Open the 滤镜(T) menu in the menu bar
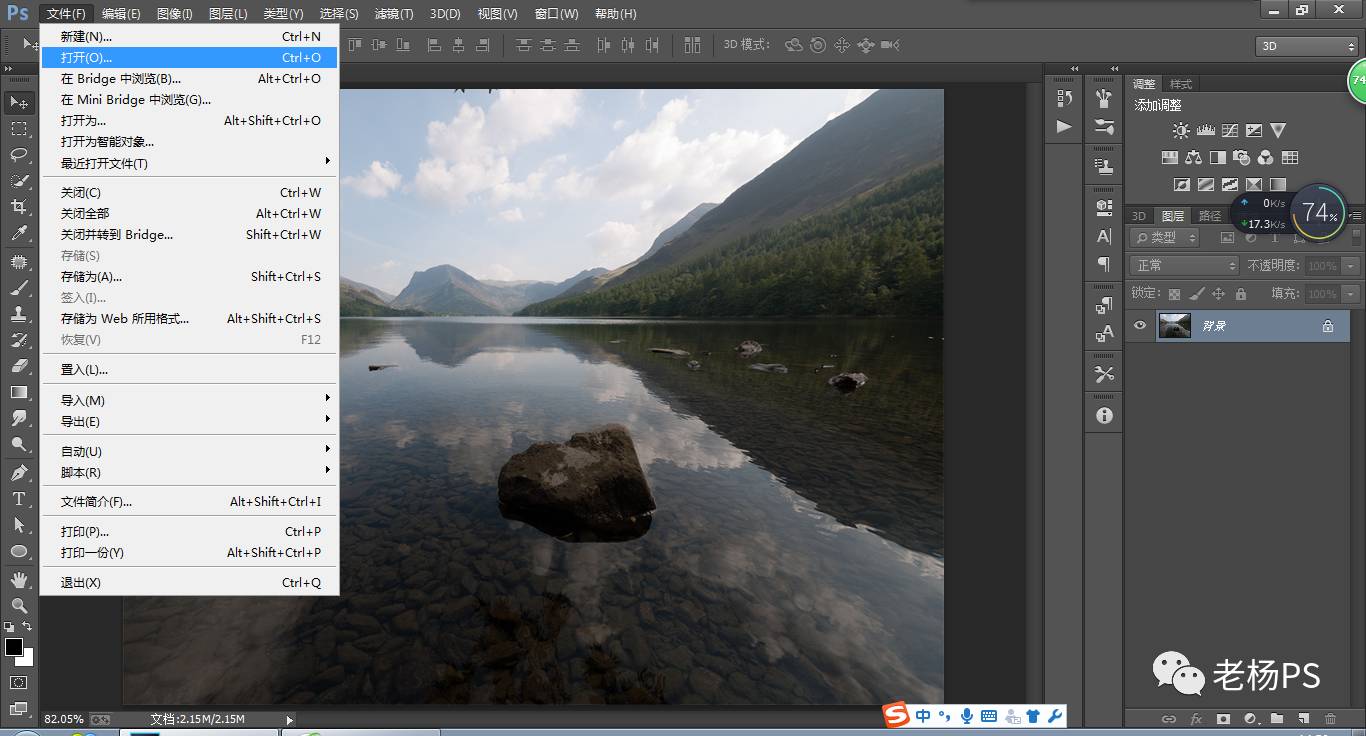The image size is (1366, 736). tap(393, 14)
